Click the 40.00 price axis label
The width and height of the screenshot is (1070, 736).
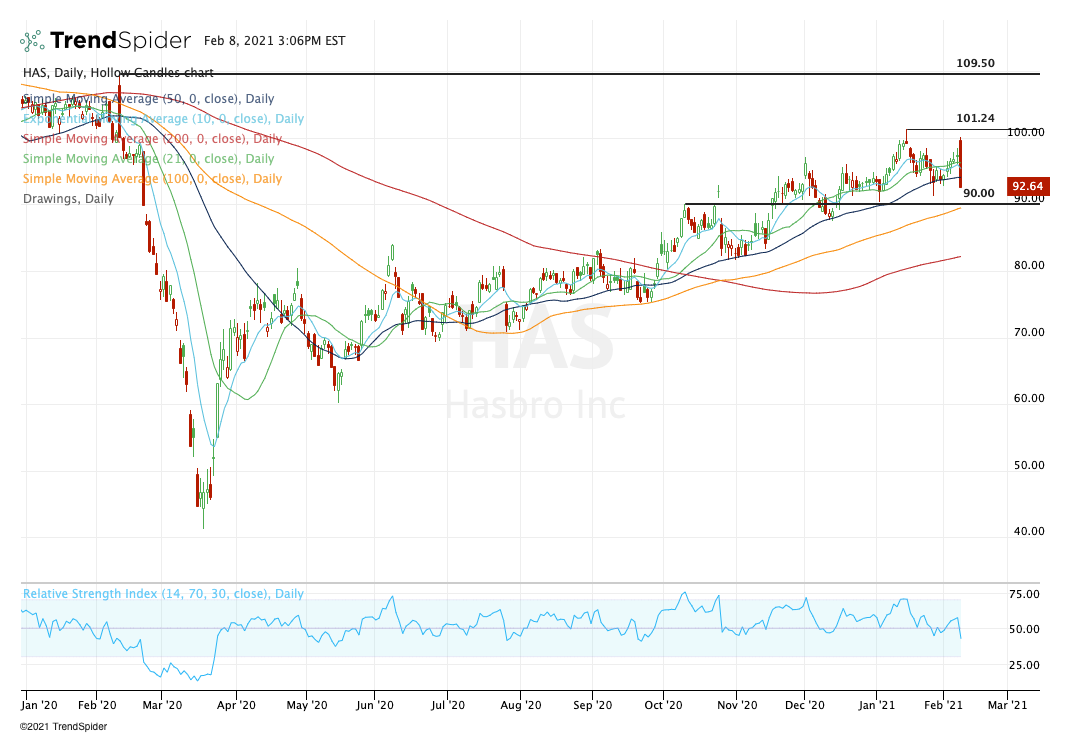[x=1029, y=531]
